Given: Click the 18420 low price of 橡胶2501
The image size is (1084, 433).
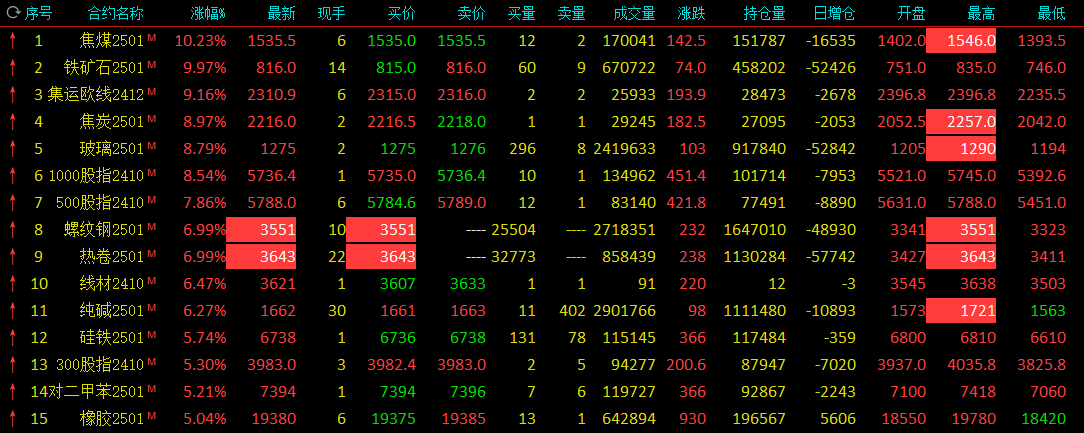Looking at the screenshot, I should [1044, 418].
